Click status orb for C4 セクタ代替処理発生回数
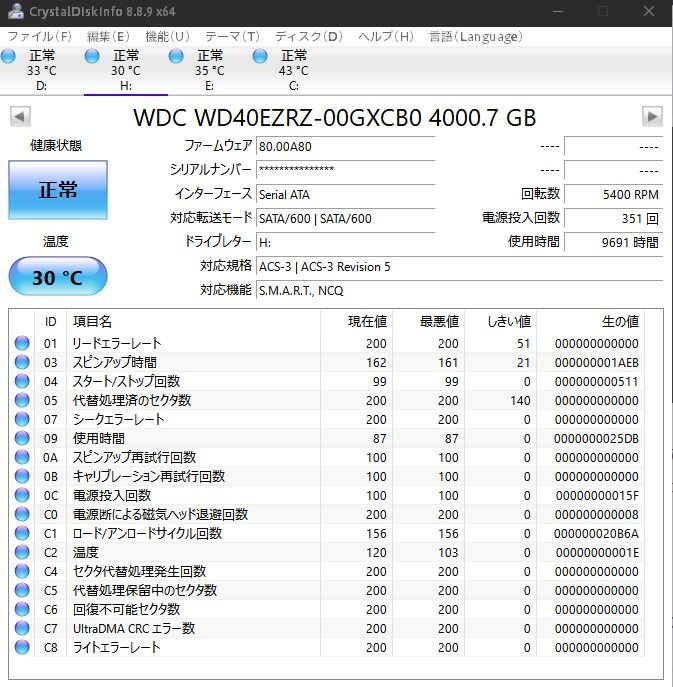The height and width of the screenshot is (687, 673). point(22,571)
